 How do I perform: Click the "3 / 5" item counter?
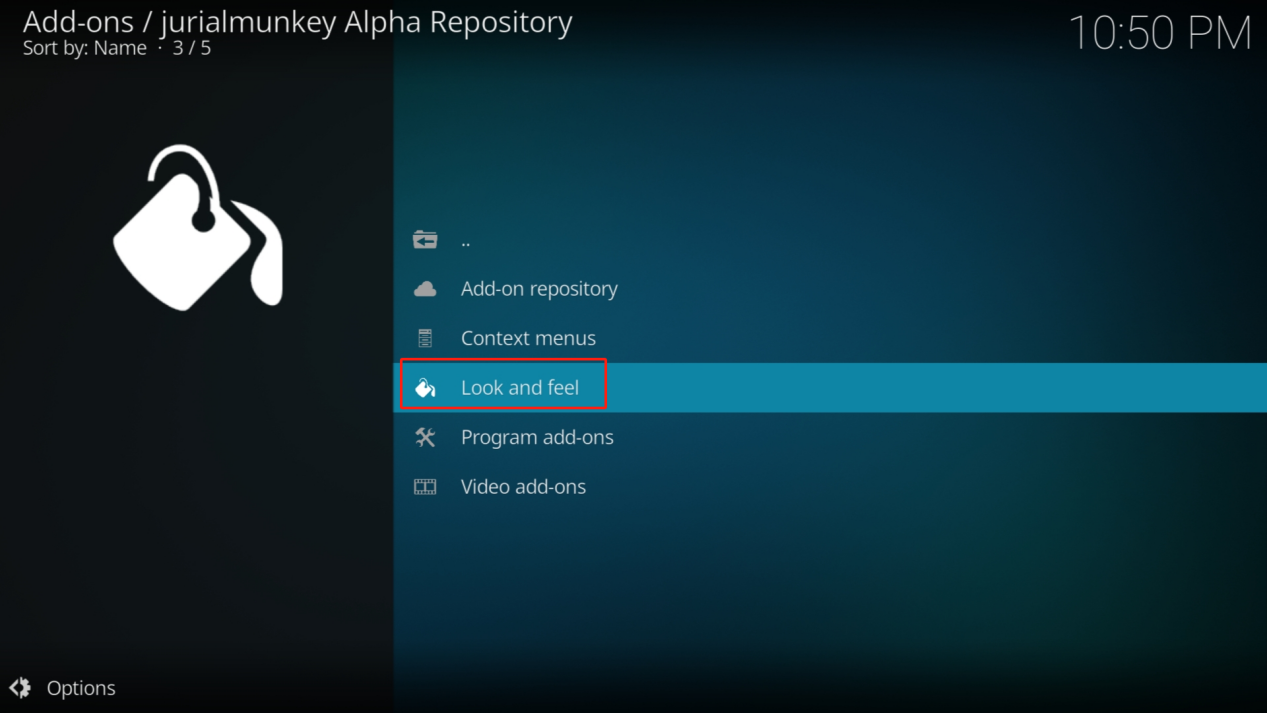point(192,48)
